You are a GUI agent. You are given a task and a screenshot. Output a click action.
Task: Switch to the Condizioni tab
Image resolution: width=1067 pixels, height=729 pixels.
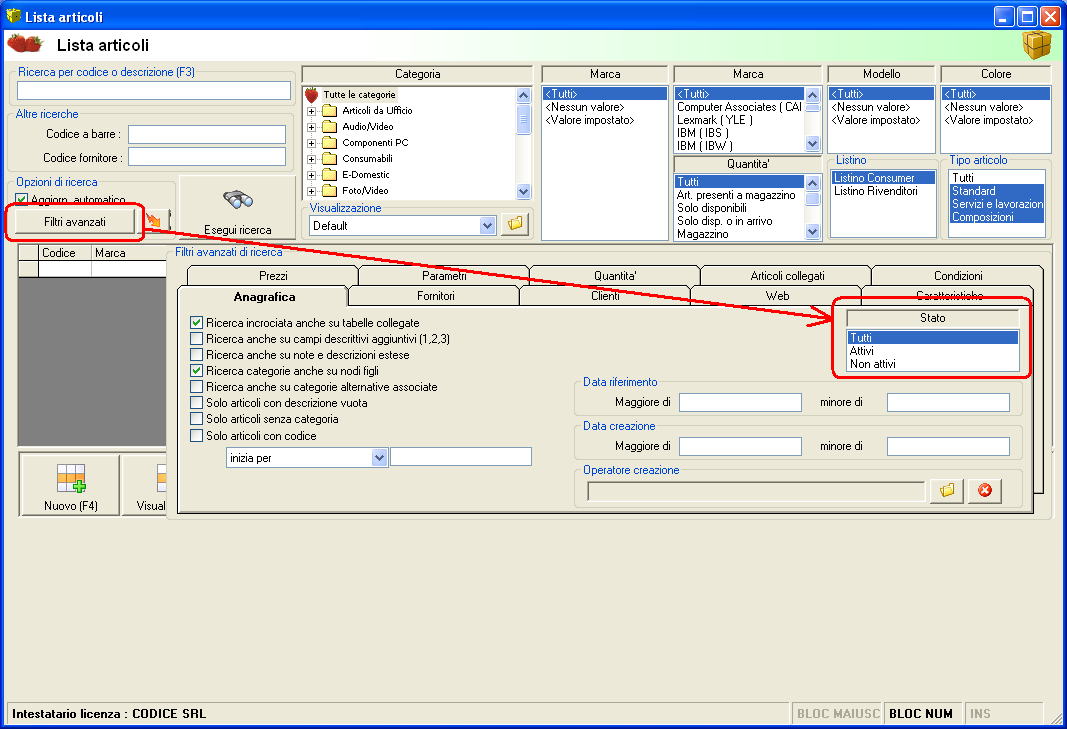click(957, 276)
